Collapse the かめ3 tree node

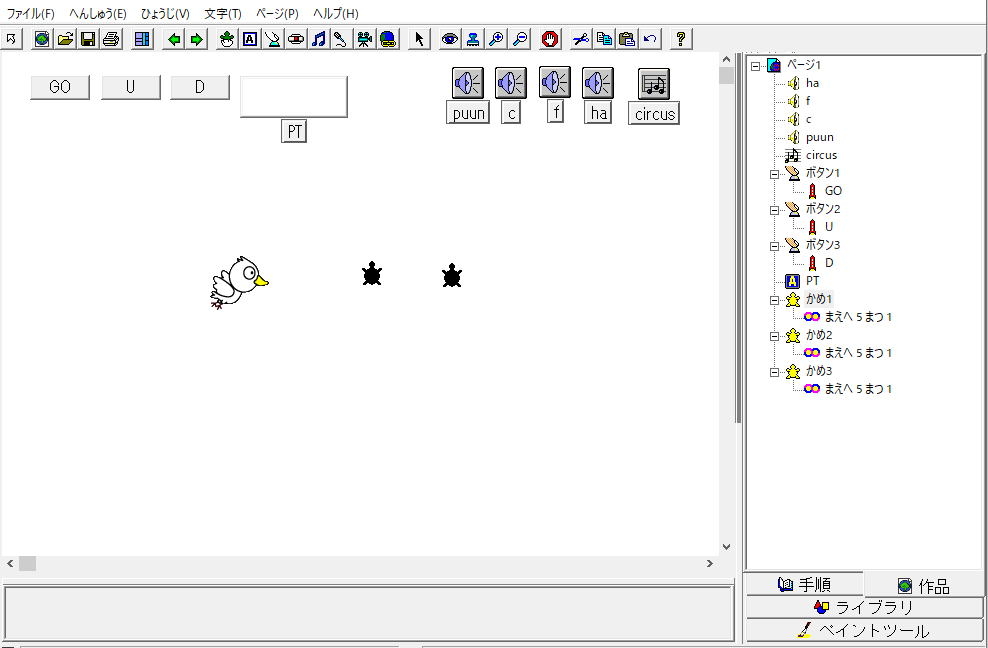click(x=774, y=373)
